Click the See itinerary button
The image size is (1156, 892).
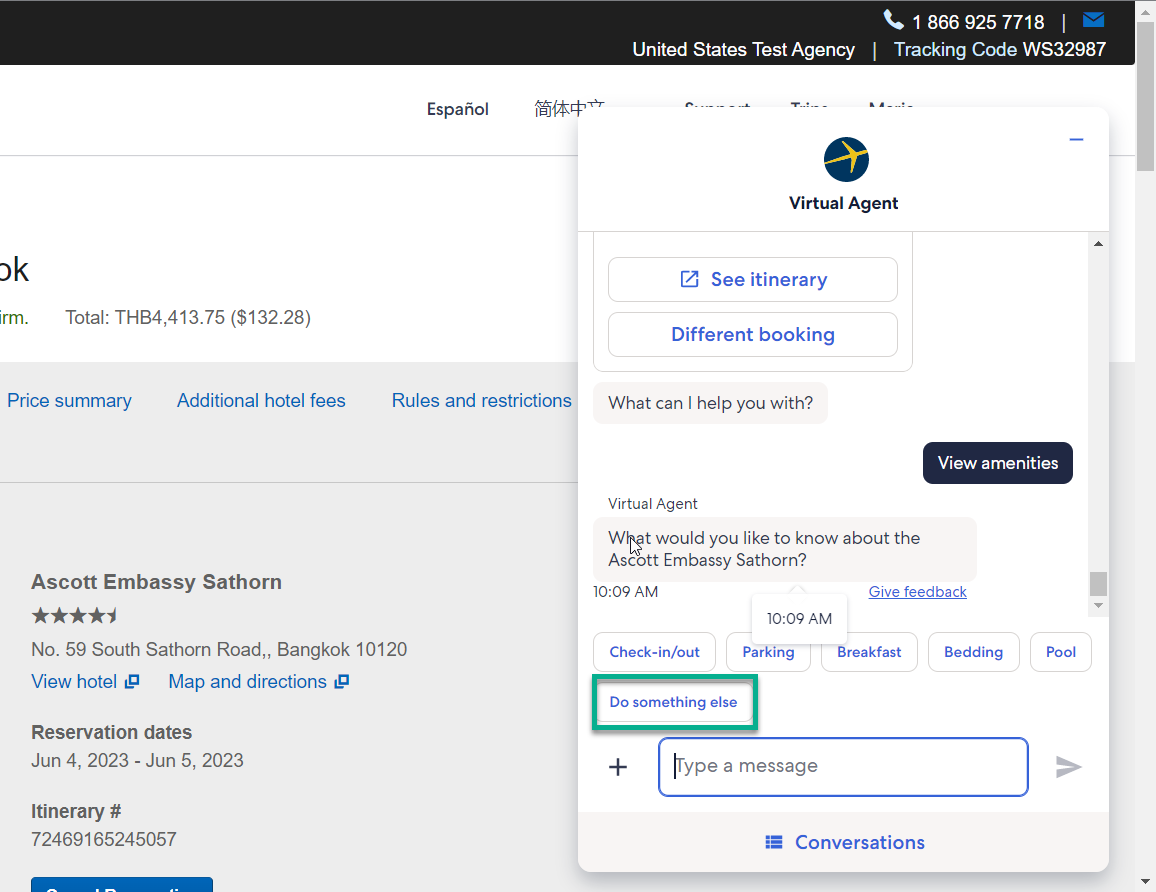click(753, 279)
